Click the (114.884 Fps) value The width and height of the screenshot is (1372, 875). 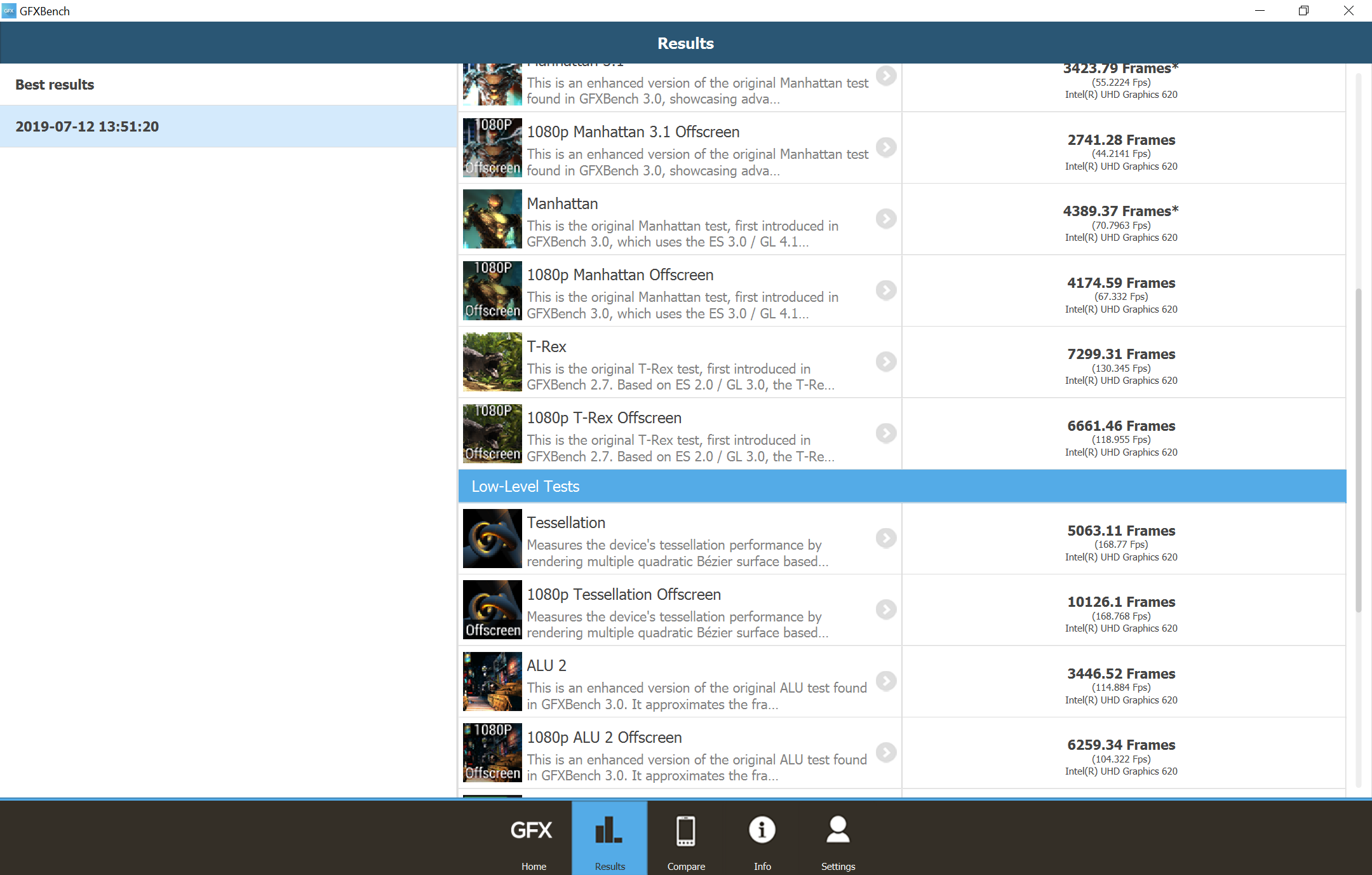[x=1121, y=688]
